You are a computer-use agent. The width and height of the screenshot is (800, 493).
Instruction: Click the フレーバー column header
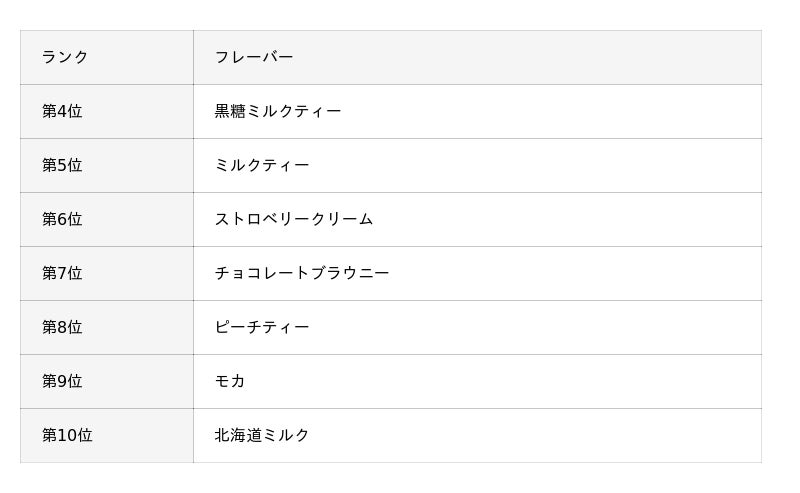coord(254,57)
